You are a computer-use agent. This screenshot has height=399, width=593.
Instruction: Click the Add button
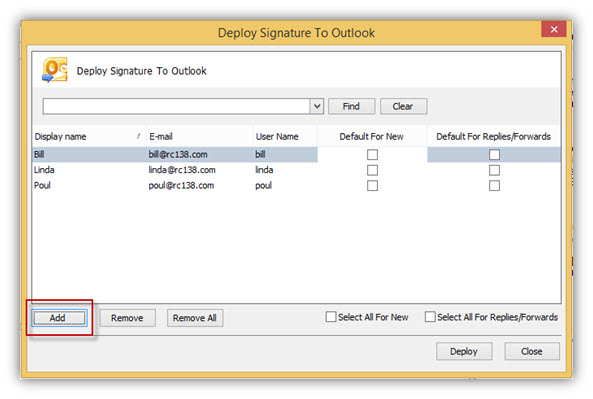[x=59, y=318]
